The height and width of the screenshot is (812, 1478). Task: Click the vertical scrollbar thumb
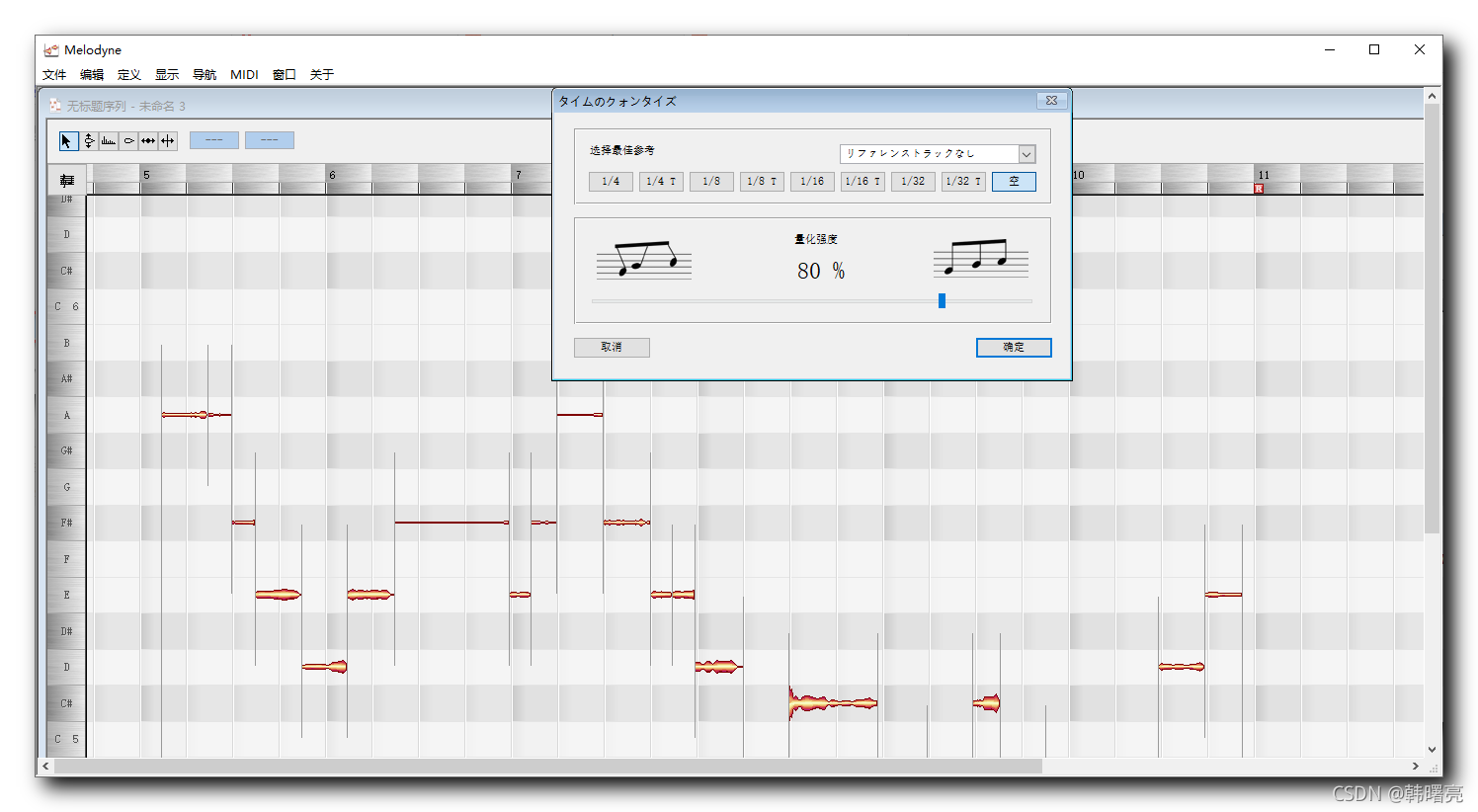click(1432, 319)
